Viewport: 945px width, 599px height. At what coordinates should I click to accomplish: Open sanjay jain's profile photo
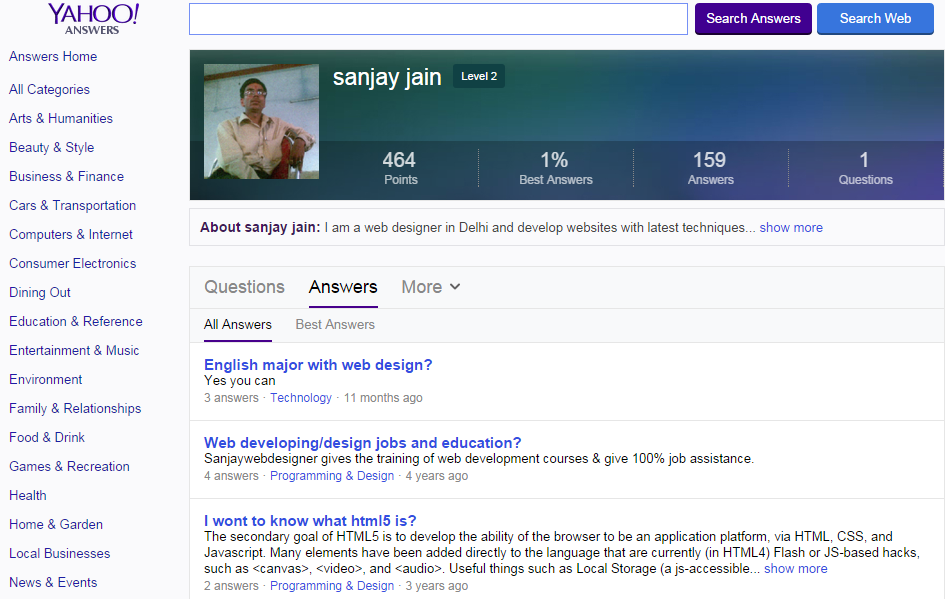coord(262,122)
